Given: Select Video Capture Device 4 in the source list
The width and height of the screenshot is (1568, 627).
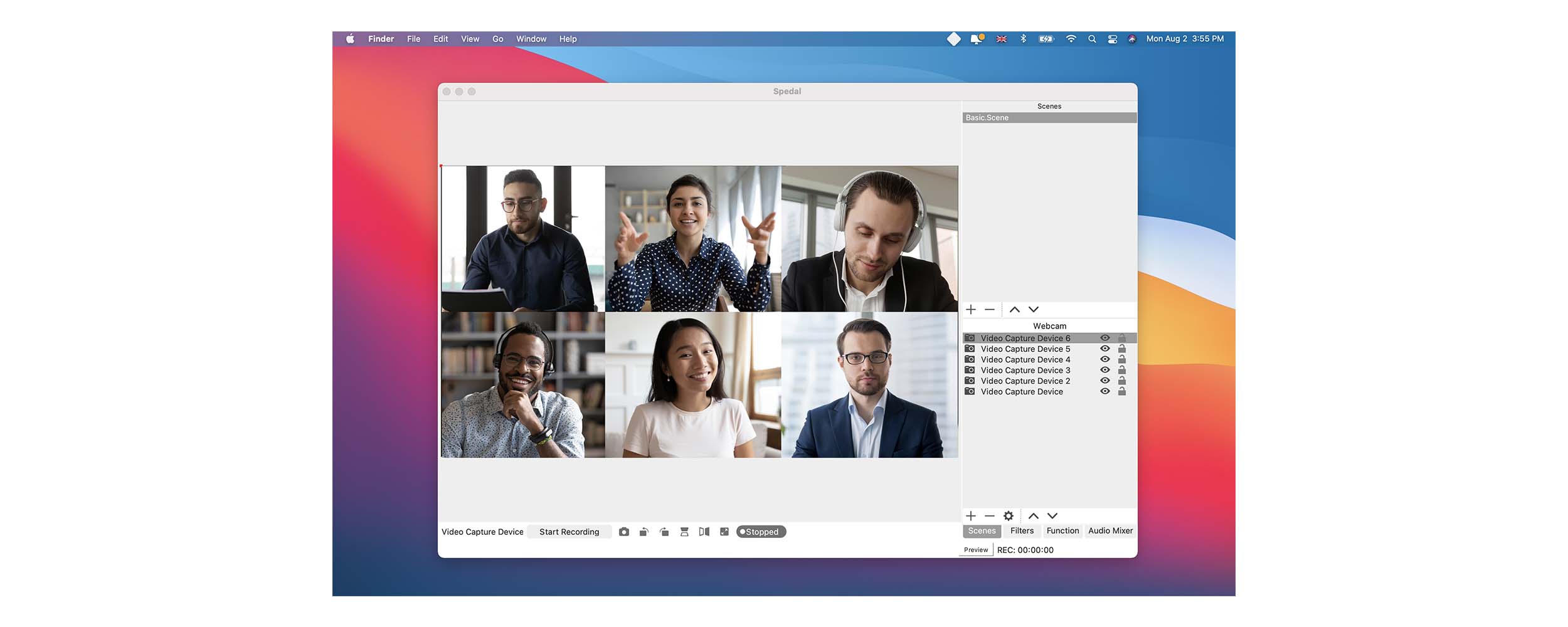Looking at the screenshot, I should click(x=1025, y=360).
